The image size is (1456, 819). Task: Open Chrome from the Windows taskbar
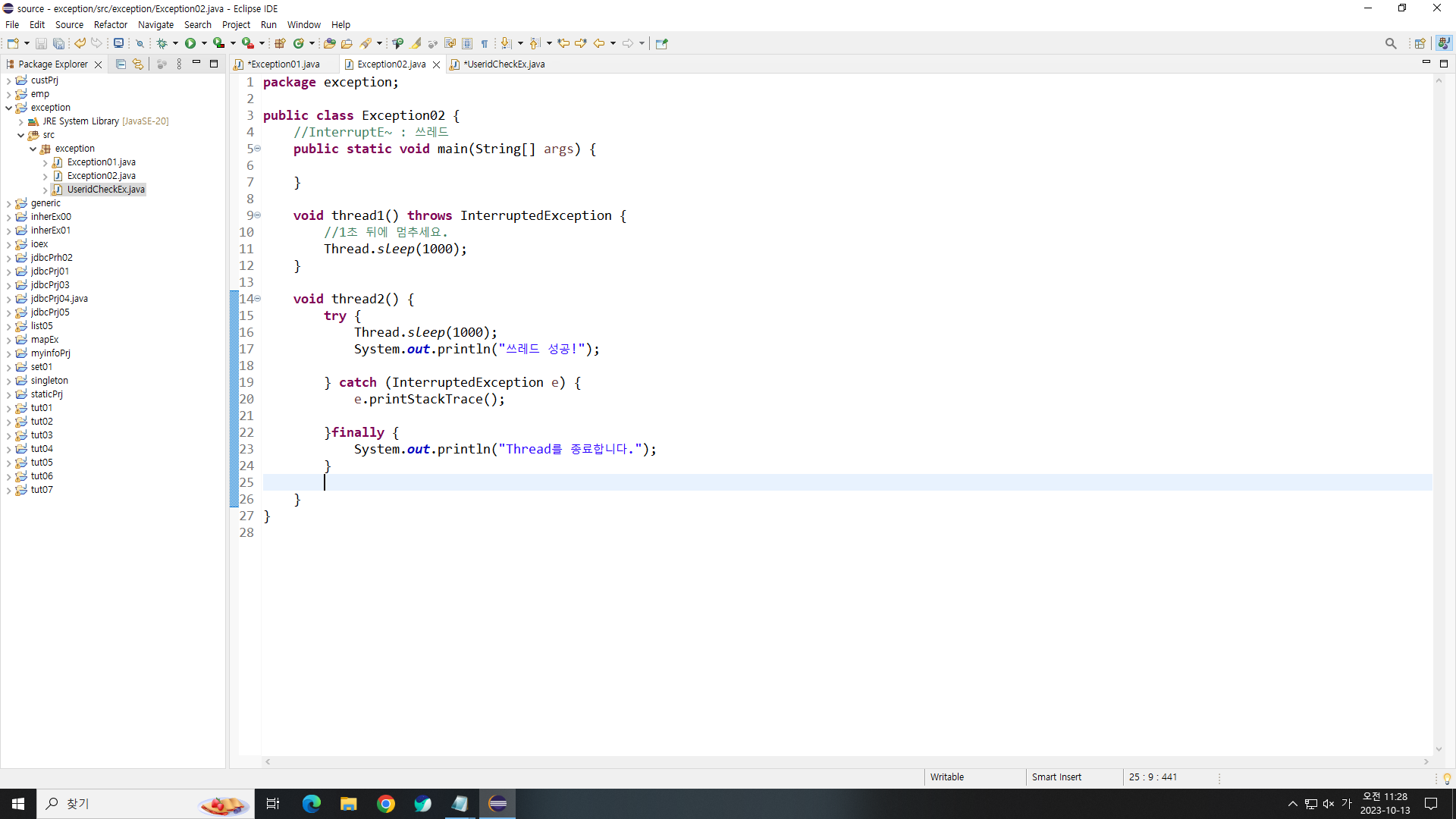(x=386, y=804)
